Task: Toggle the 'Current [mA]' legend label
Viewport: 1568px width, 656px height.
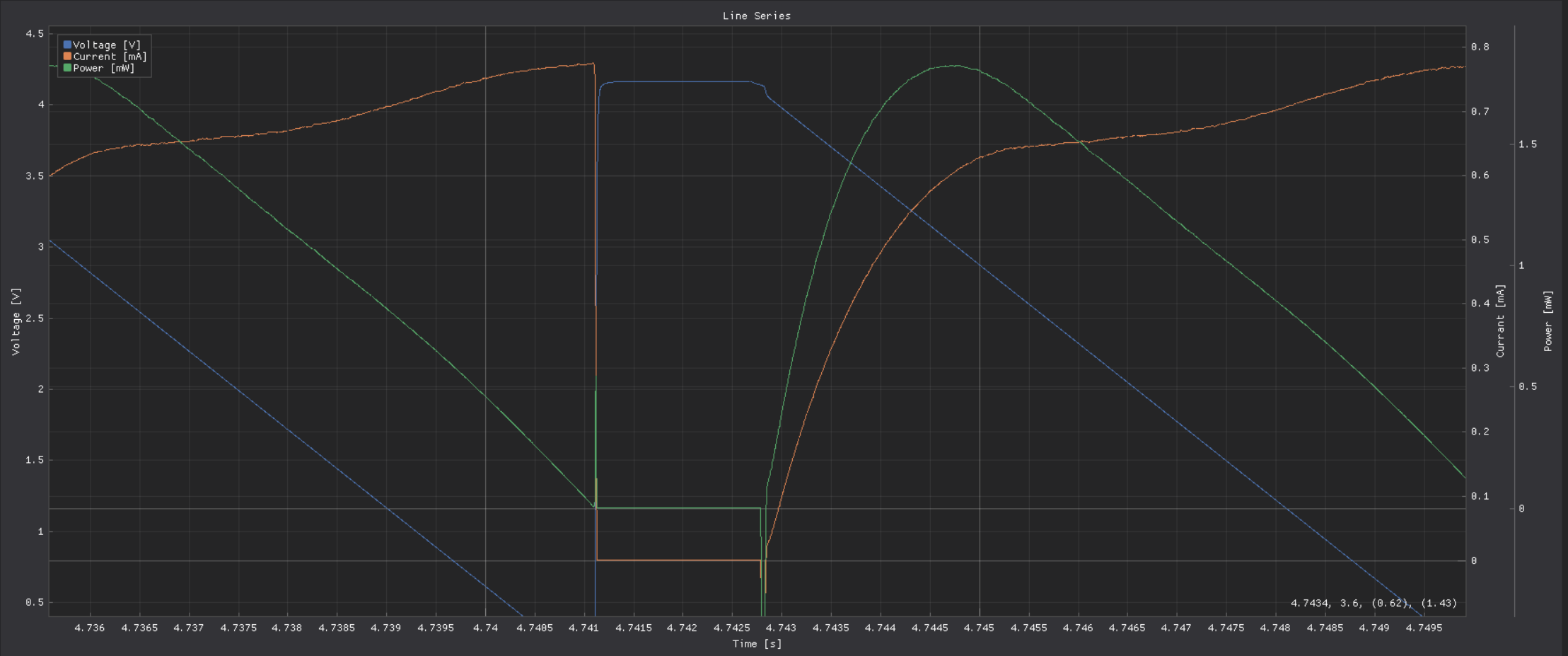Action: [110, 57]
